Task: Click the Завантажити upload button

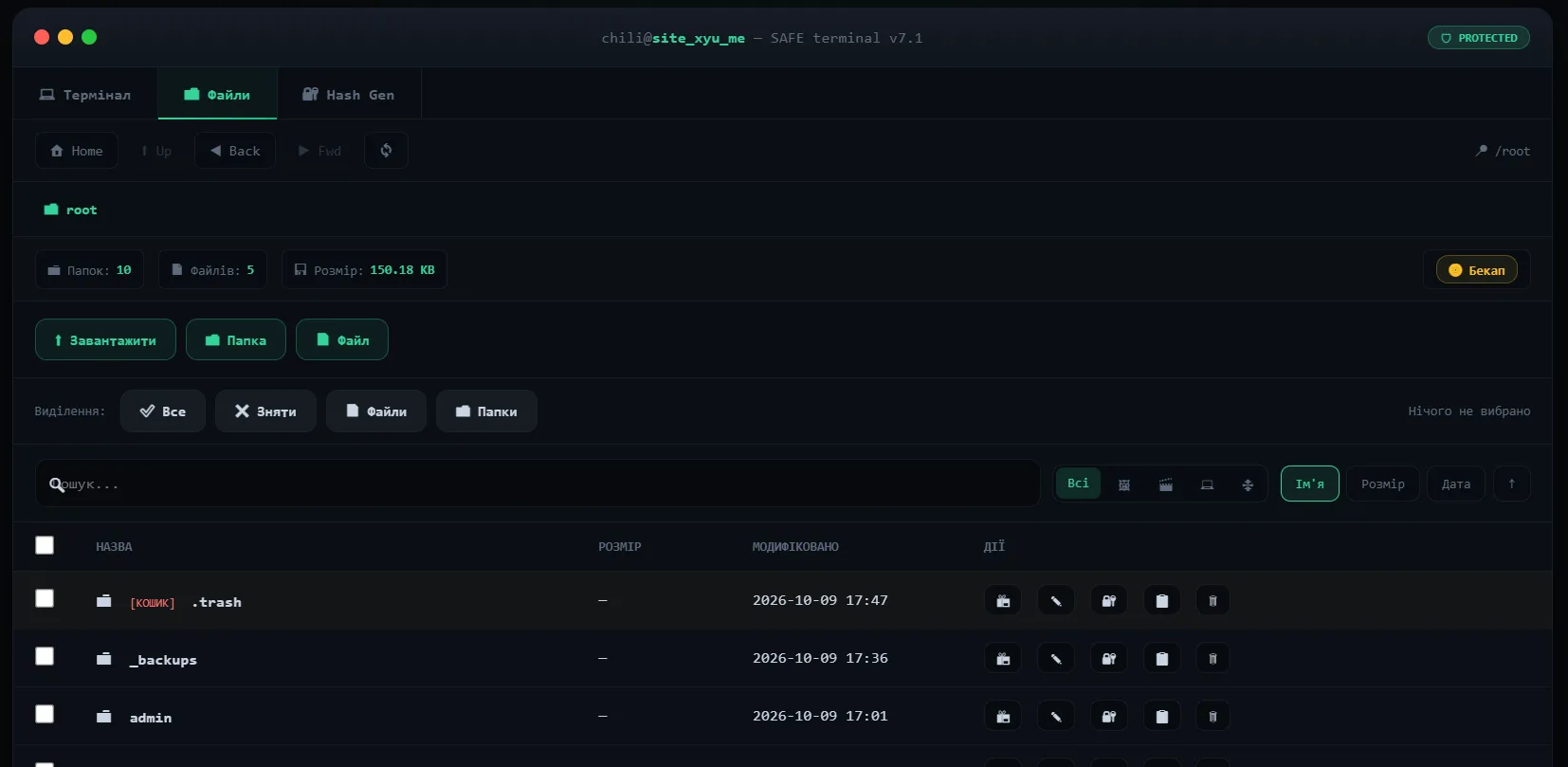Action: pos(105,339)
